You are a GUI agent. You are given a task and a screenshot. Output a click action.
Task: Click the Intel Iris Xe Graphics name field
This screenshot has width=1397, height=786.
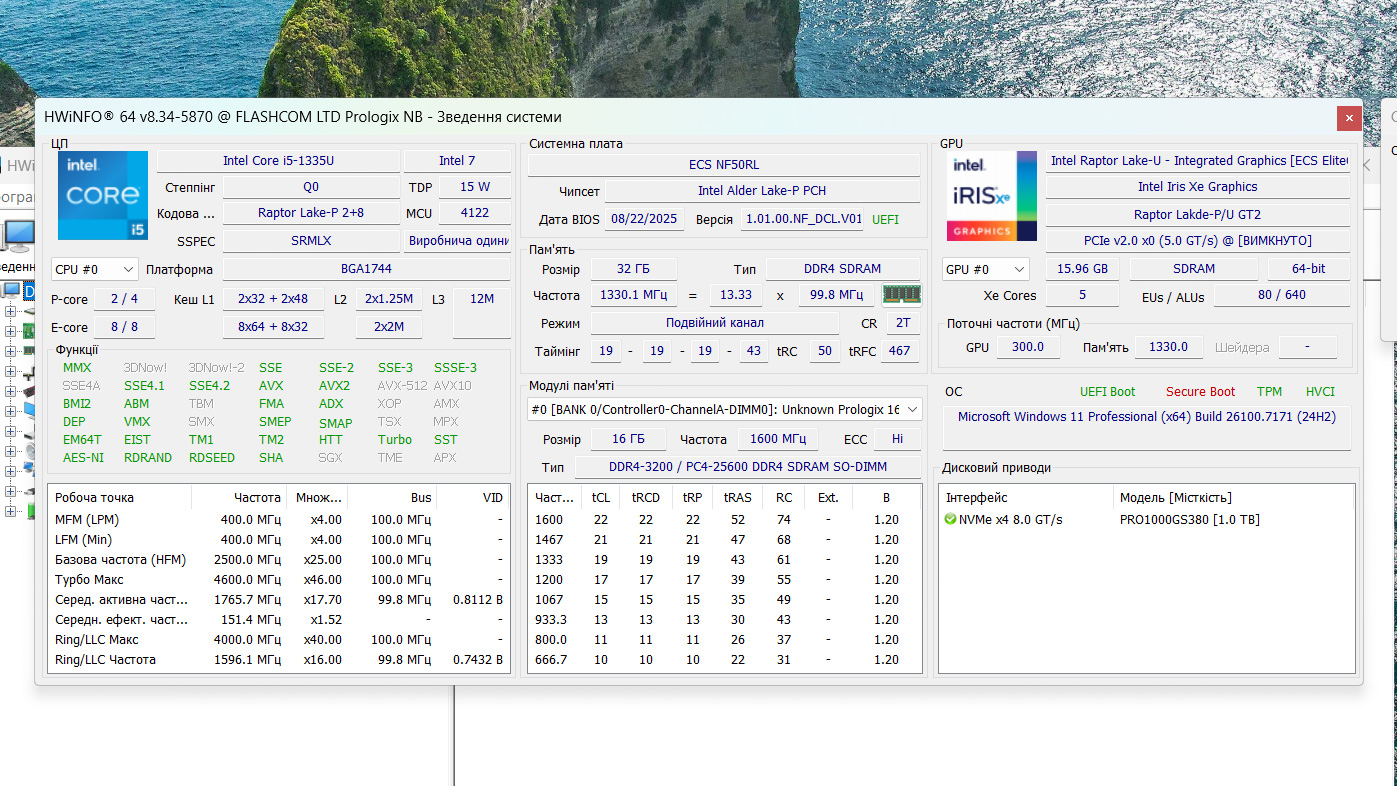(1198, 187)
